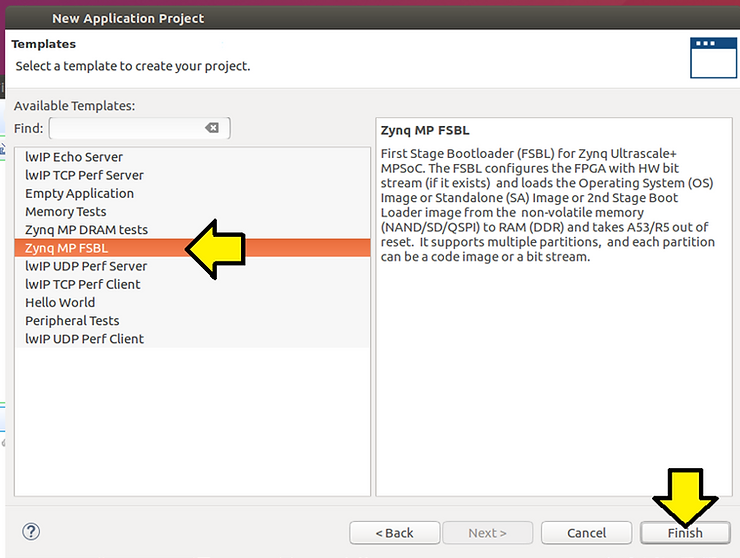Pick lwIP UDP Perf Server template
The height and width of the screenshot is (558, 740).
pos(193,266)
